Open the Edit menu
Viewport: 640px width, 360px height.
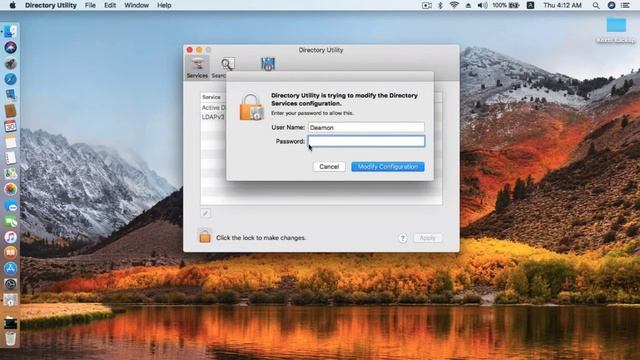(x=110, y=5)
